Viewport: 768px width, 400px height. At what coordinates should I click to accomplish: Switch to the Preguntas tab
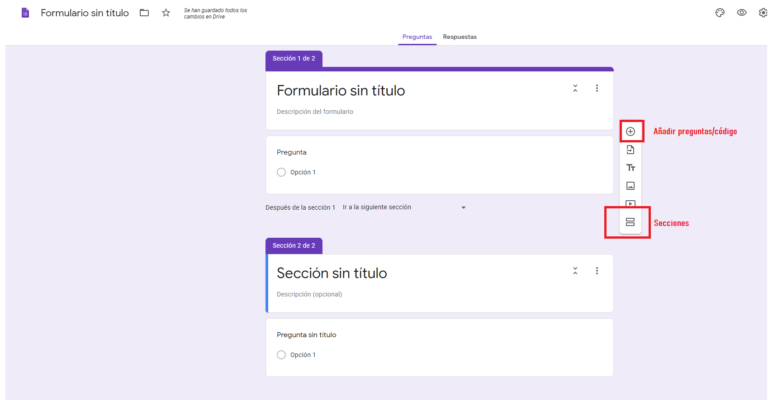tap(417, 37)
